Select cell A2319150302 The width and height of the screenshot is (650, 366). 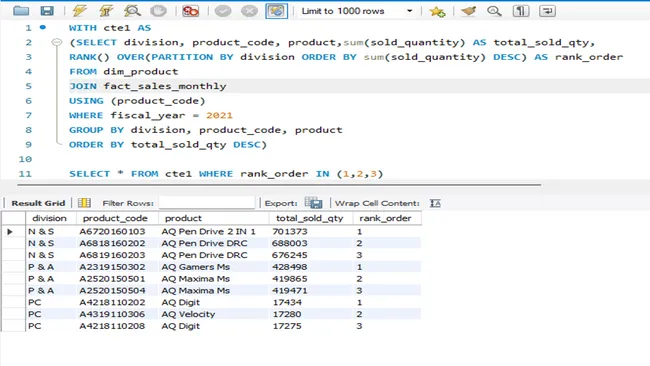[112, 267]
